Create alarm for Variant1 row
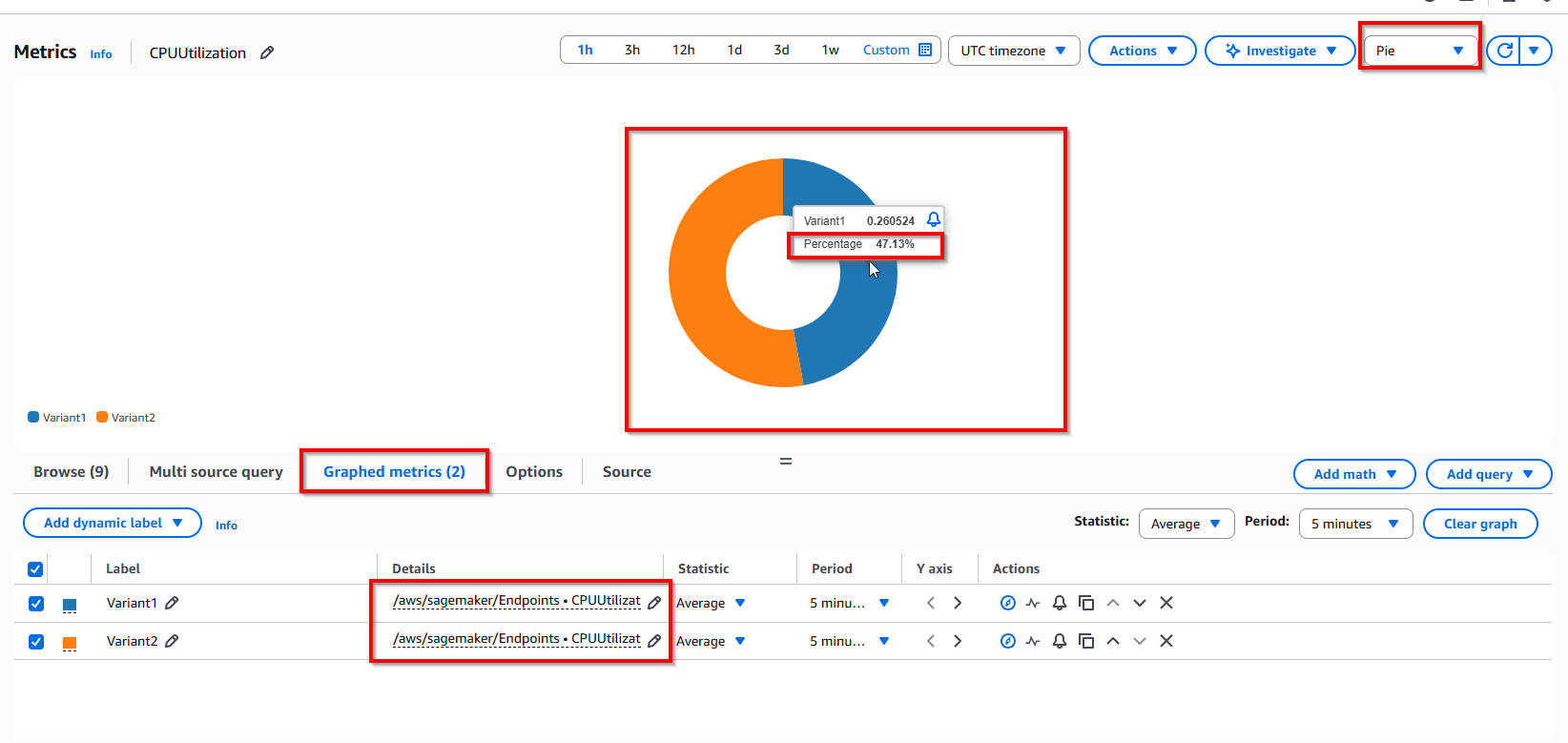1568x743 pixels. (x=1059, y=603)
